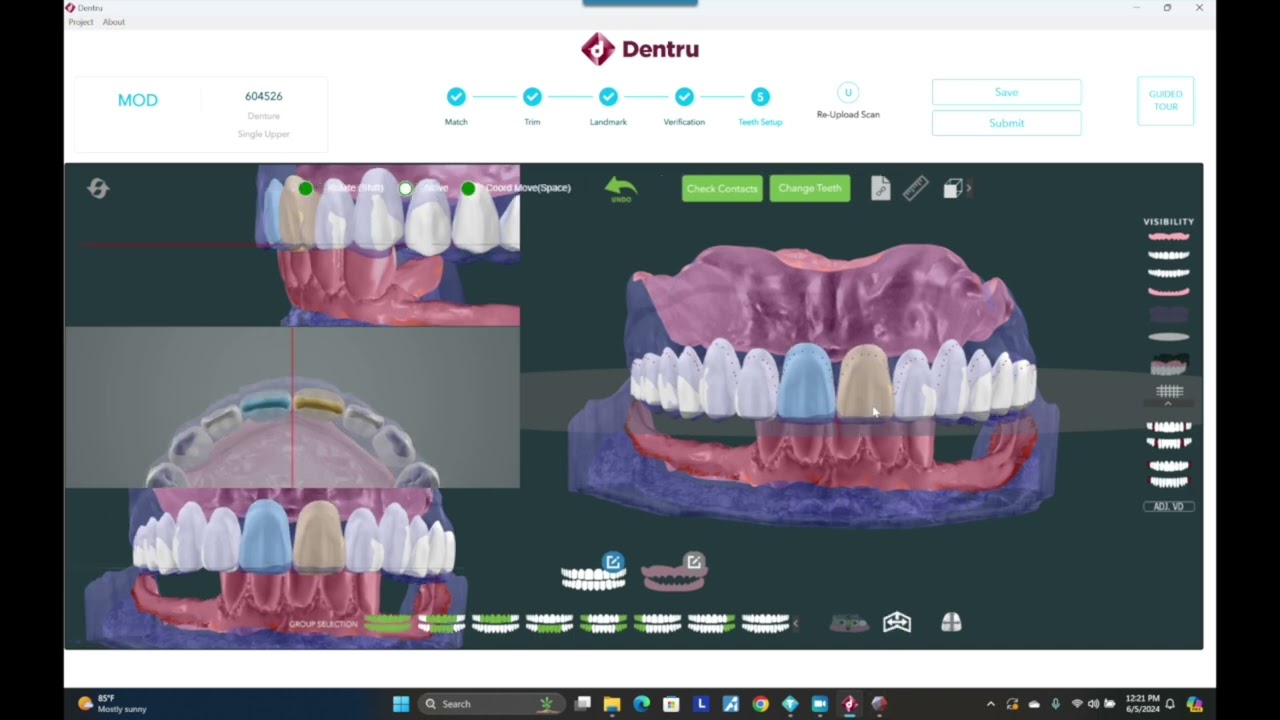Image resolution: width=1280 pixels, height=720 pixels.
Task: Open Google Chrome from the taskbar
Action: (760, 704)
